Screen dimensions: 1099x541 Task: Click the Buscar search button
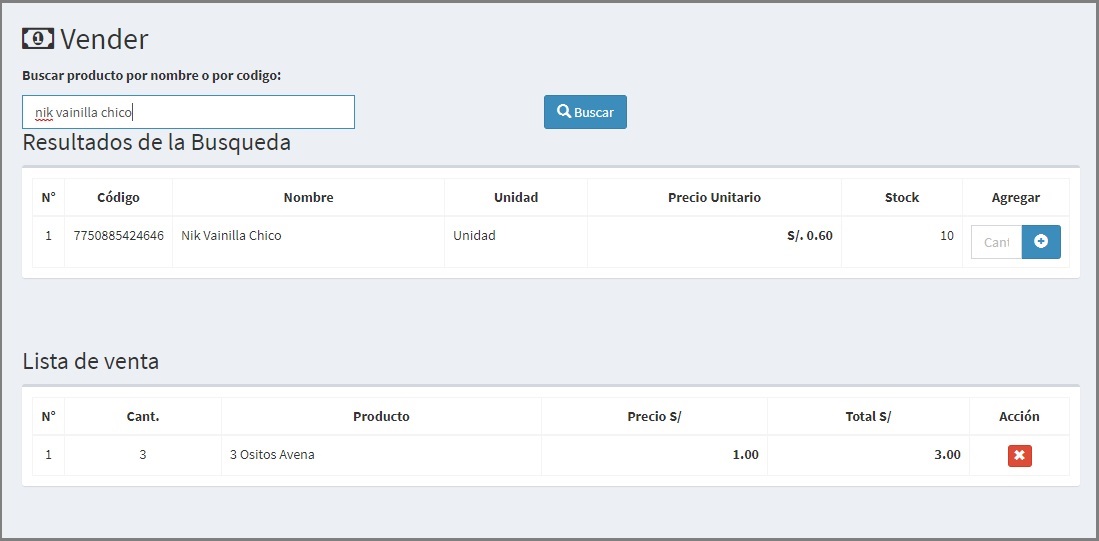tap(585, 112)
